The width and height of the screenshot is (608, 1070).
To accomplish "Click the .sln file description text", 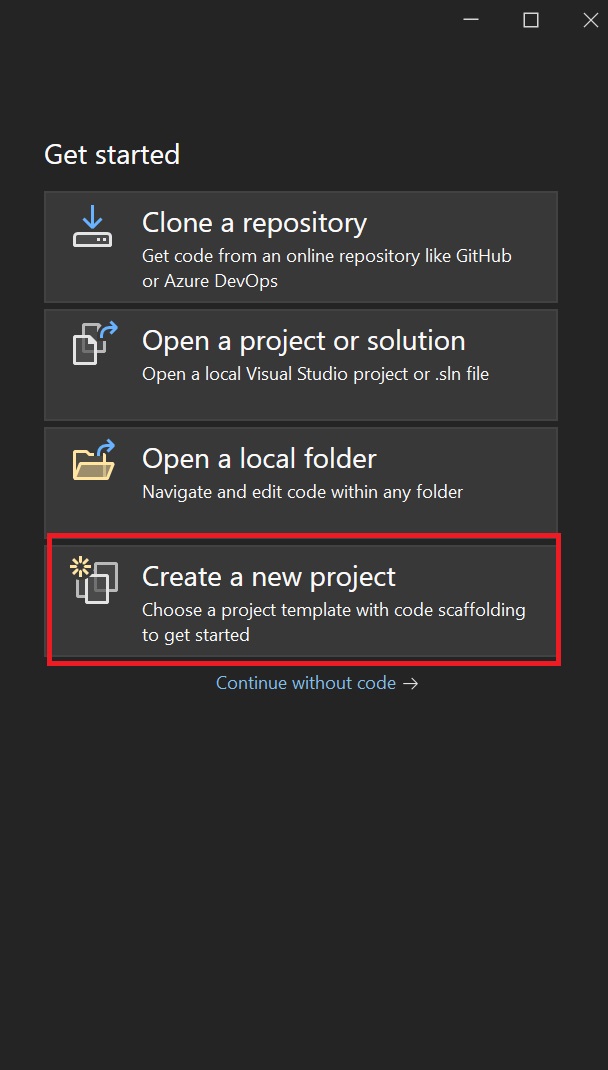I will [315, 374].
